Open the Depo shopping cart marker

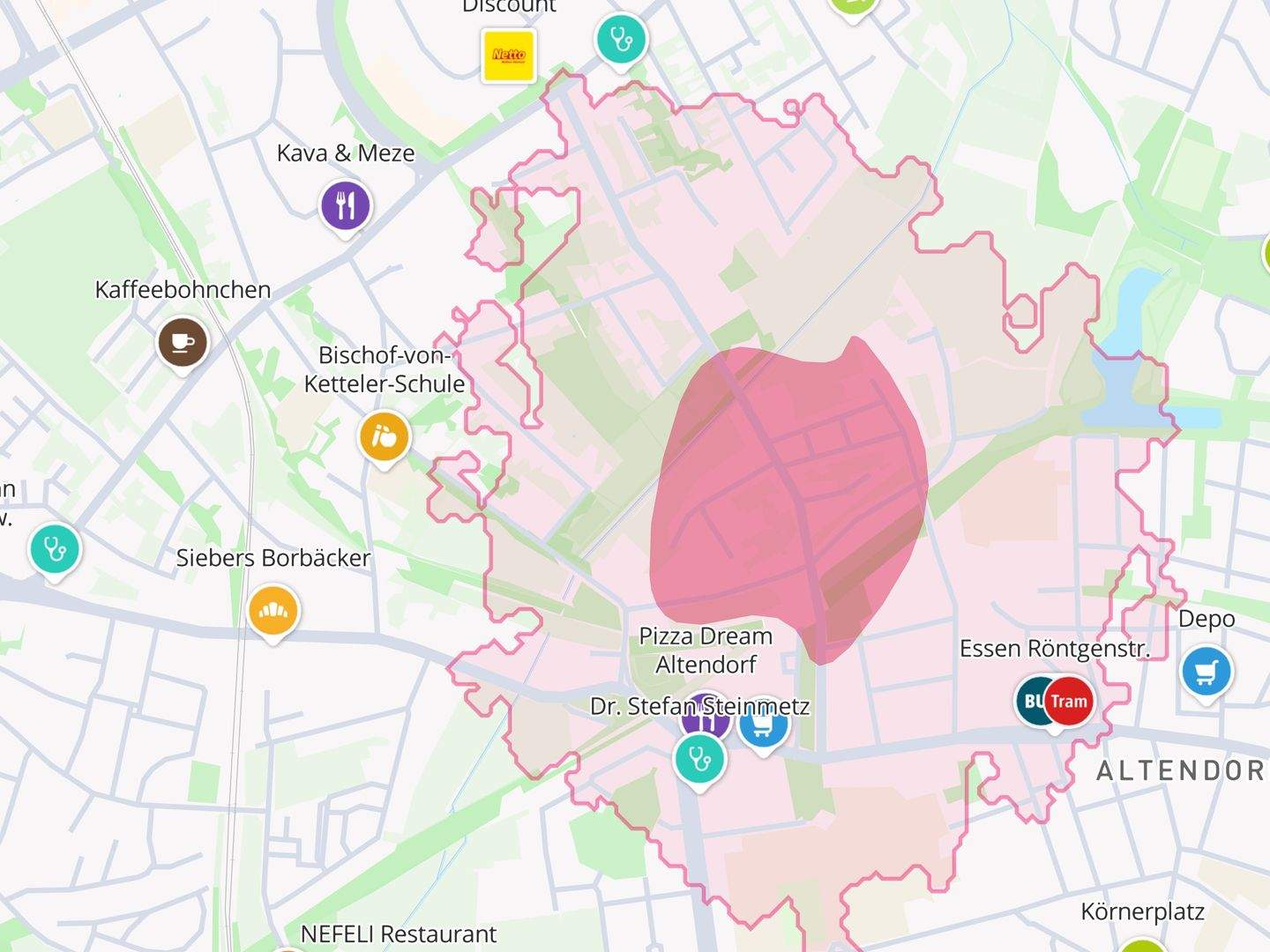[x=1206, y=673]
